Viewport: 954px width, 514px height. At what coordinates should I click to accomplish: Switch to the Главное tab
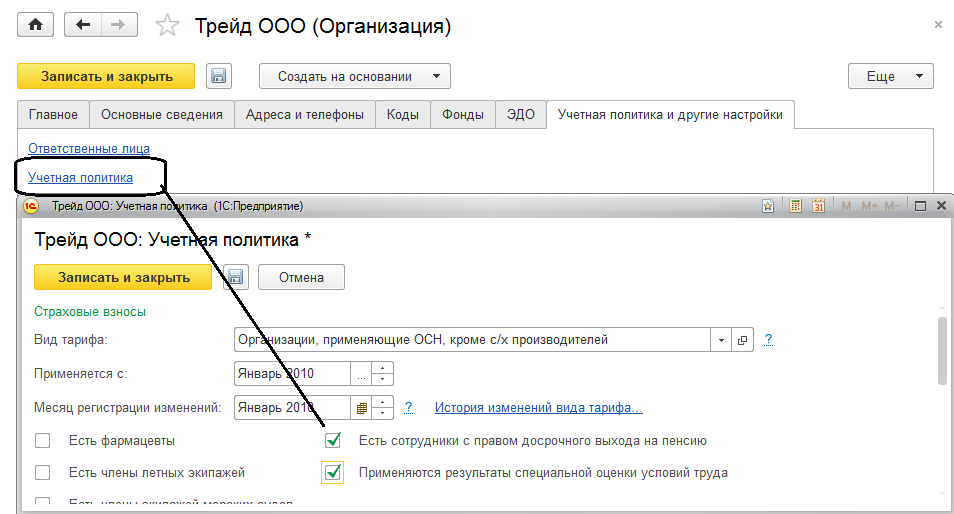[54, 114]
